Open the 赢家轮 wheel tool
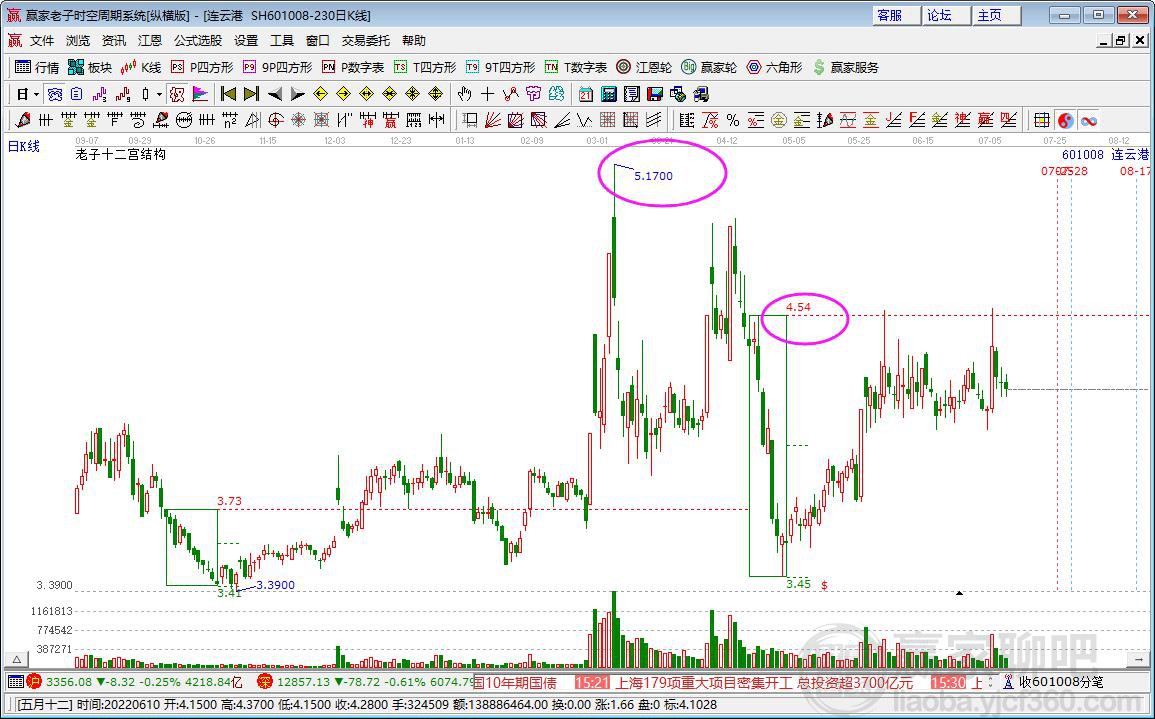This screenshot has height=719, width=1155. point(709,68)
